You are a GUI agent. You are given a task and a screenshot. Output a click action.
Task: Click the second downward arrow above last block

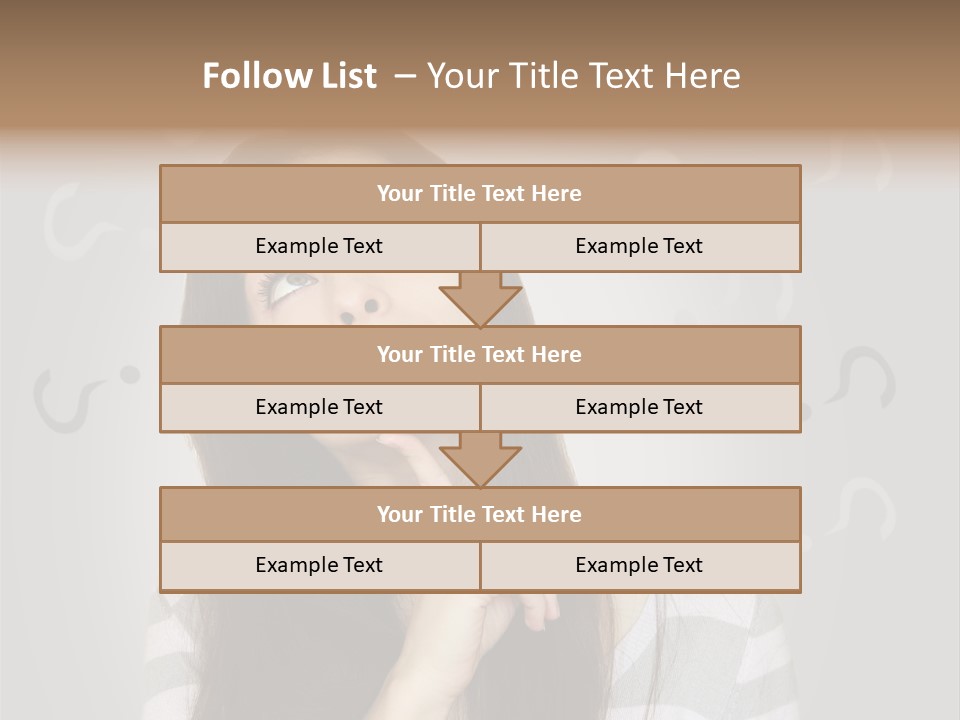coord(481,460)
